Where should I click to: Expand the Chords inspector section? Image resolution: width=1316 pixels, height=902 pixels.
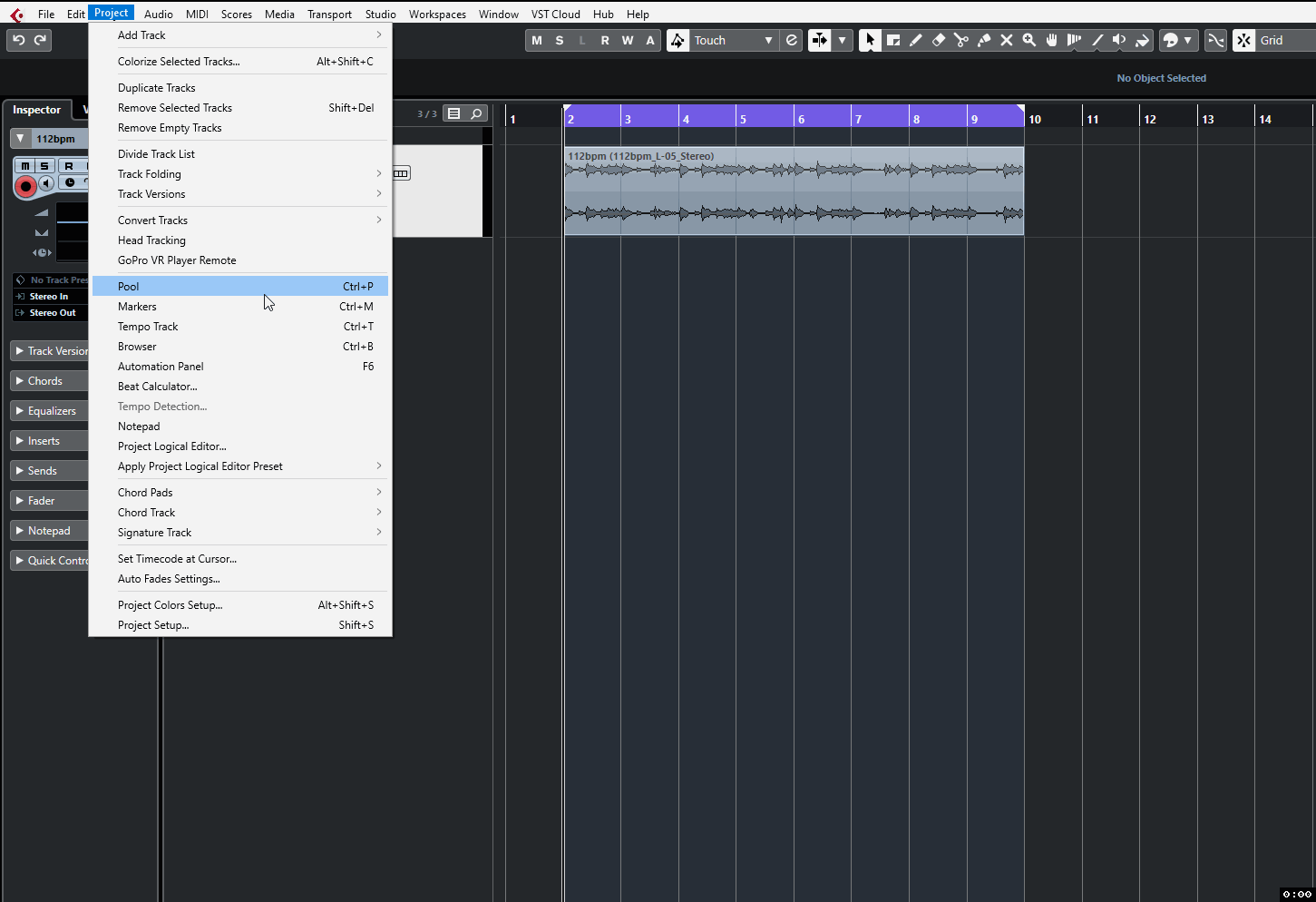[49, 381]
